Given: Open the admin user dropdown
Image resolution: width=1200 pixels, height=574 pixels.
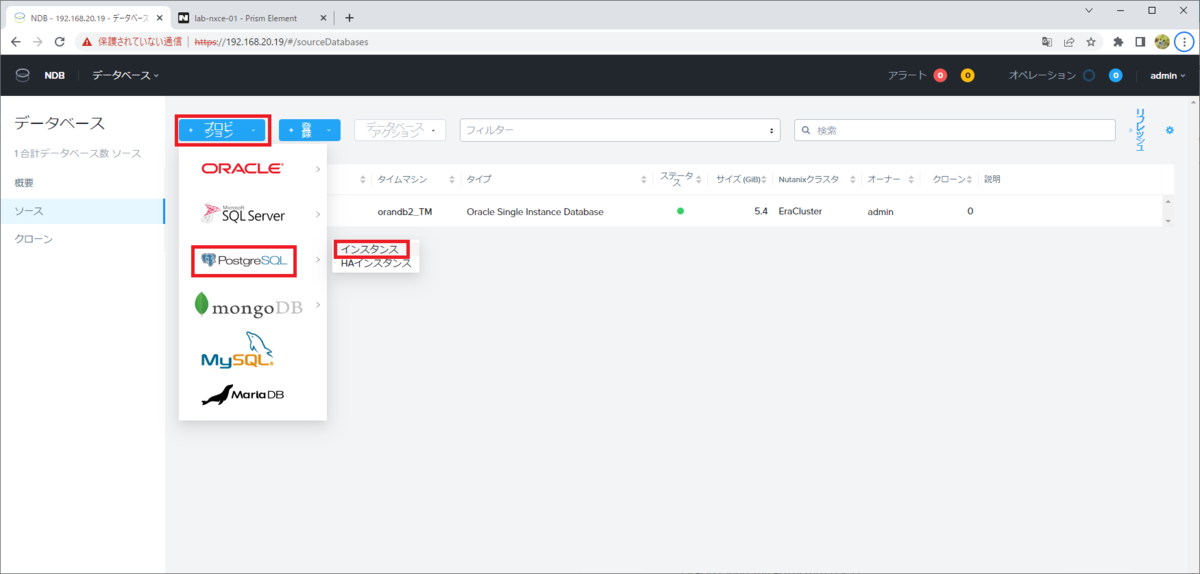Looking at the screenshot, I should tap(1167, 75).
